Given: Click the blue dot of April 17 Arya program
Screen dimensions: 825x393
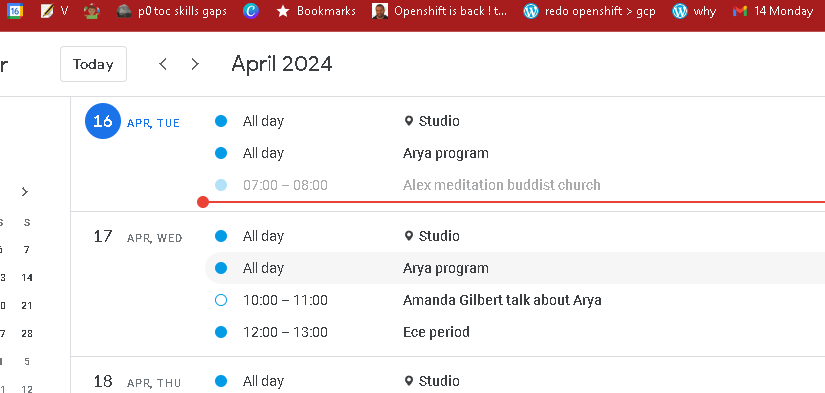Looking at the screenshot, I should pos(221,268).
